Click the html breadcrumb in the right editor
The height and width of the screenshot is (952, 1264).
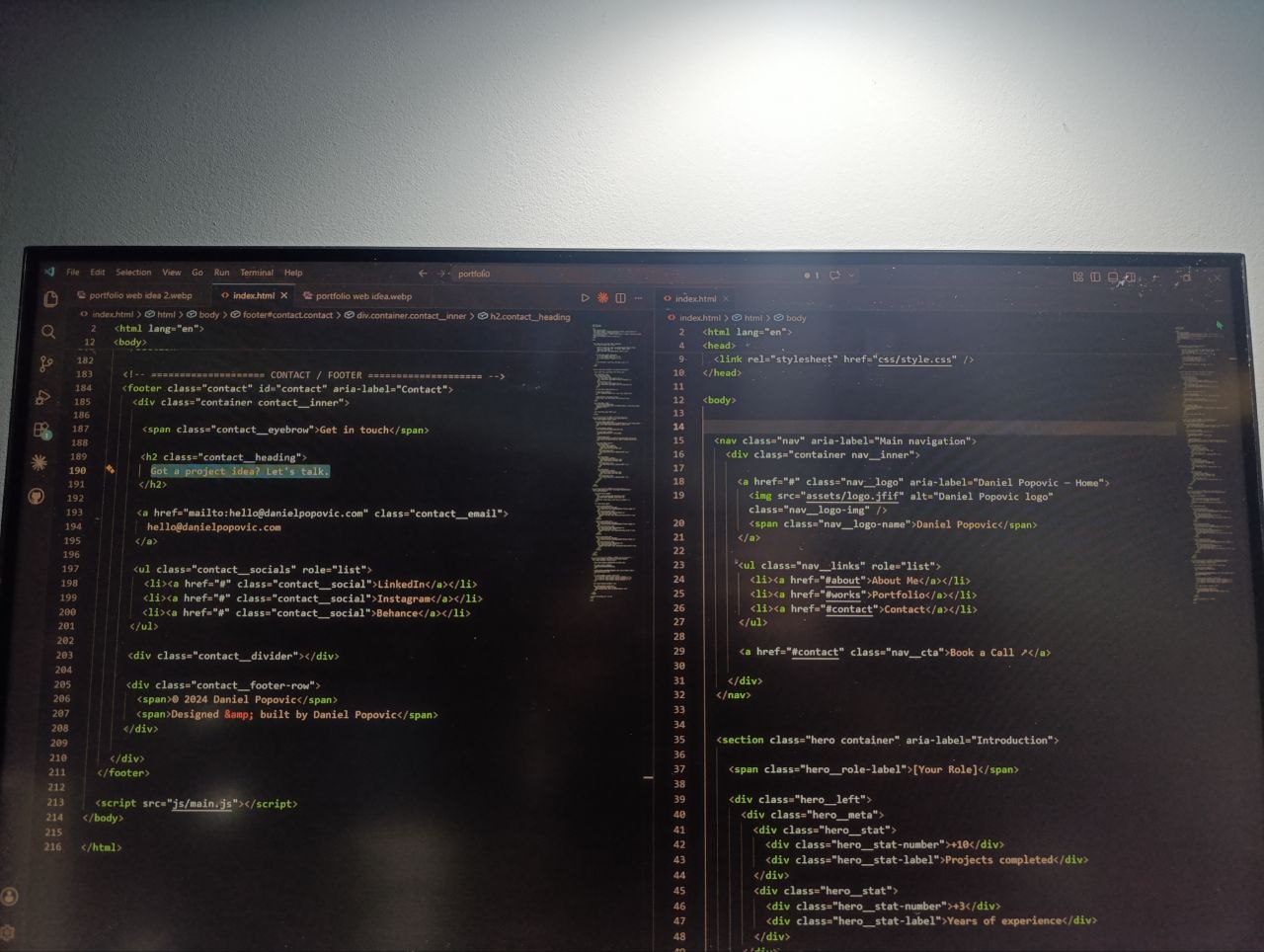click(x=748, y=318)
